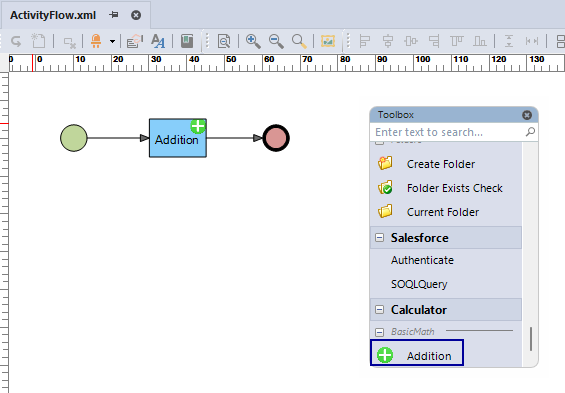Click the green plus badge on the Addition box
Viewport: 565px width, 393px height.
pos(198,126)
